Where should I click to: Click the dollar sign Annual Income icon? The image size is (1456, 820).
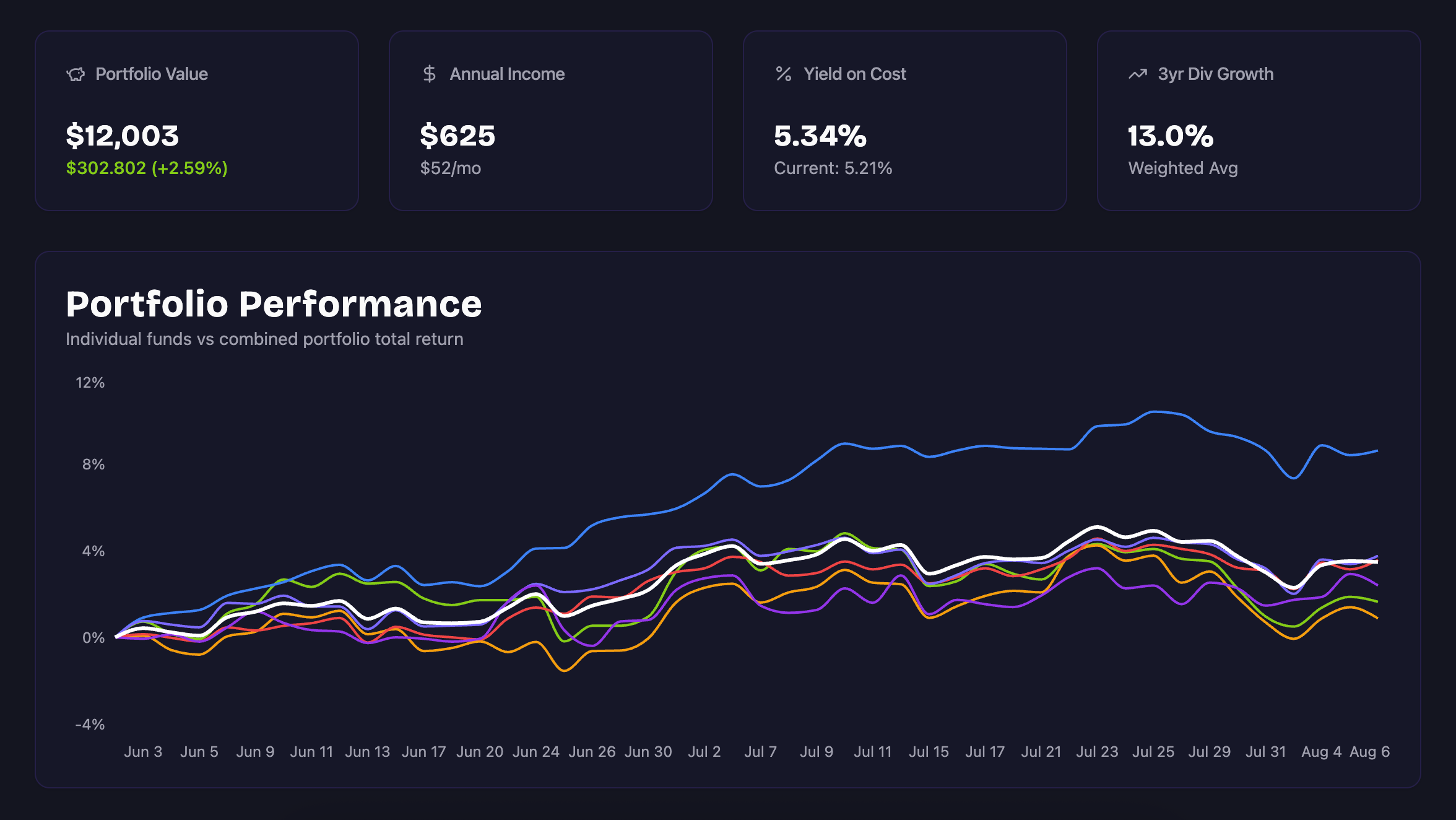(429, 74)
